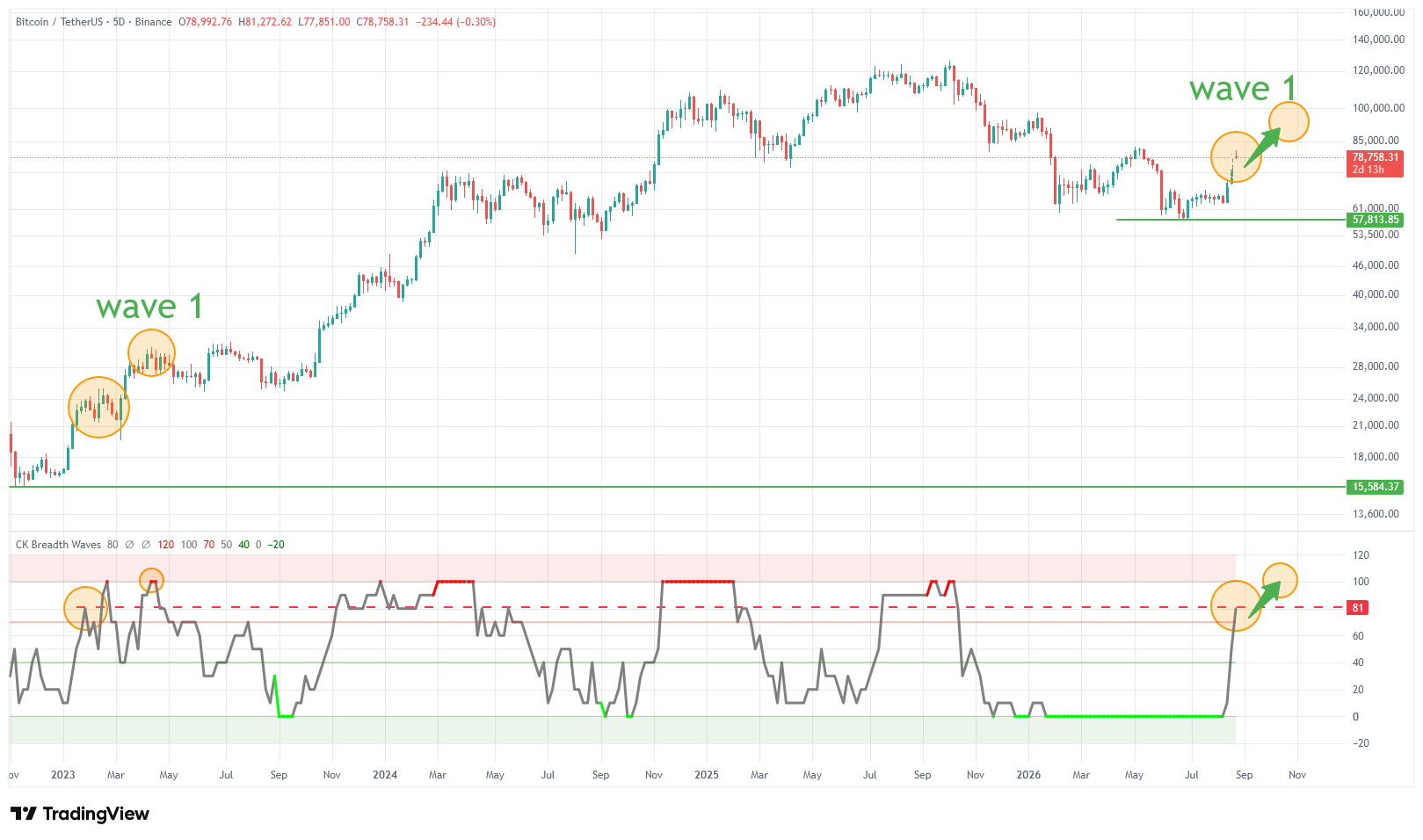Click the 24,000.00 price axis label
The width and height of the screenshot is (1423, 840).
(1376, 398)
